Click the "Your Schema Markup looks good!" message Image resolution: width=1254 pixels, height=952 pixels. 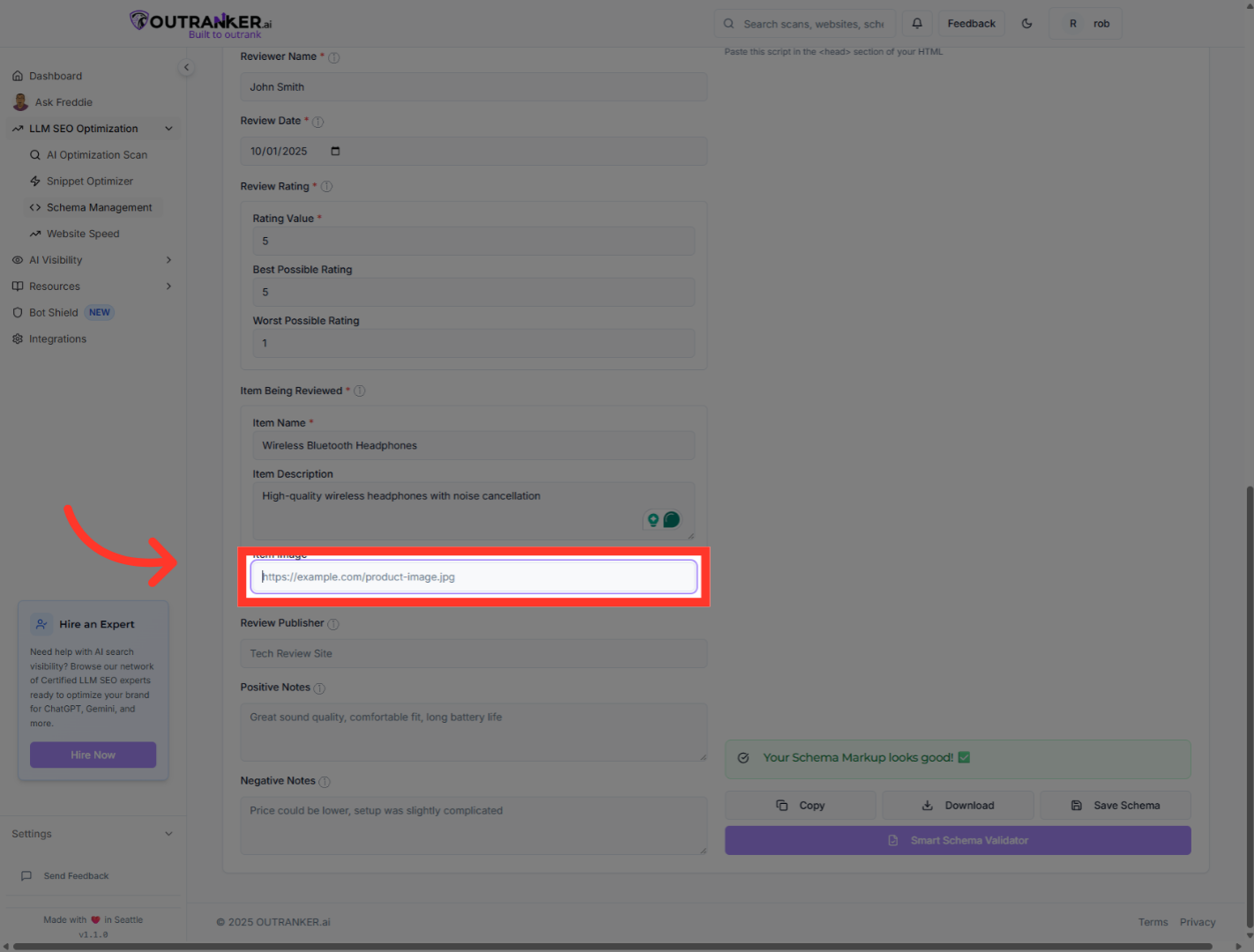tap(958, 759)
